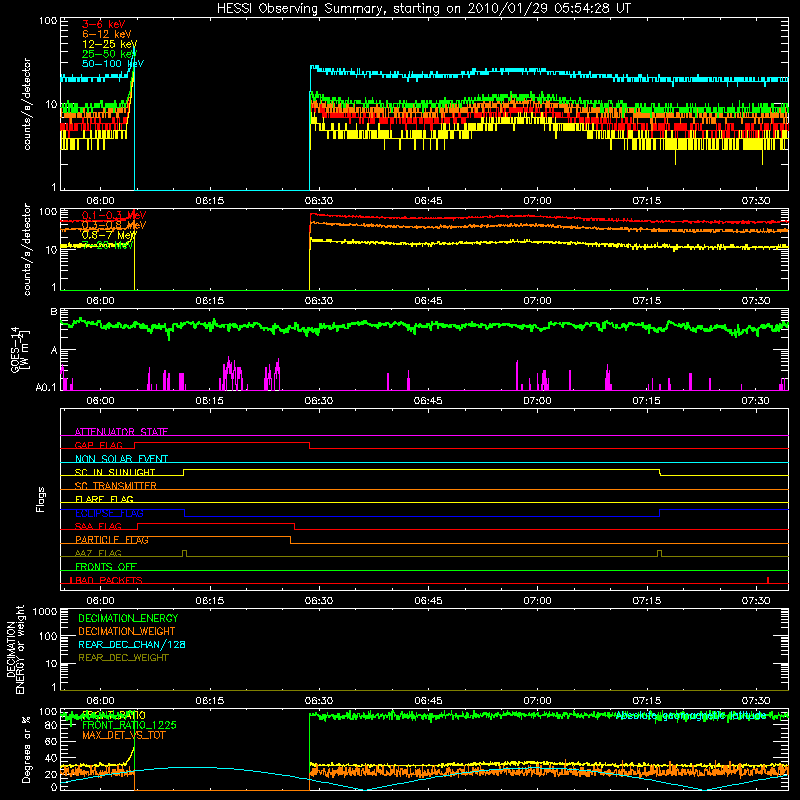The image size is (800, 800).
Task: Select the 06:15 tick label under the GOES plot
Action: click(209, 401)
